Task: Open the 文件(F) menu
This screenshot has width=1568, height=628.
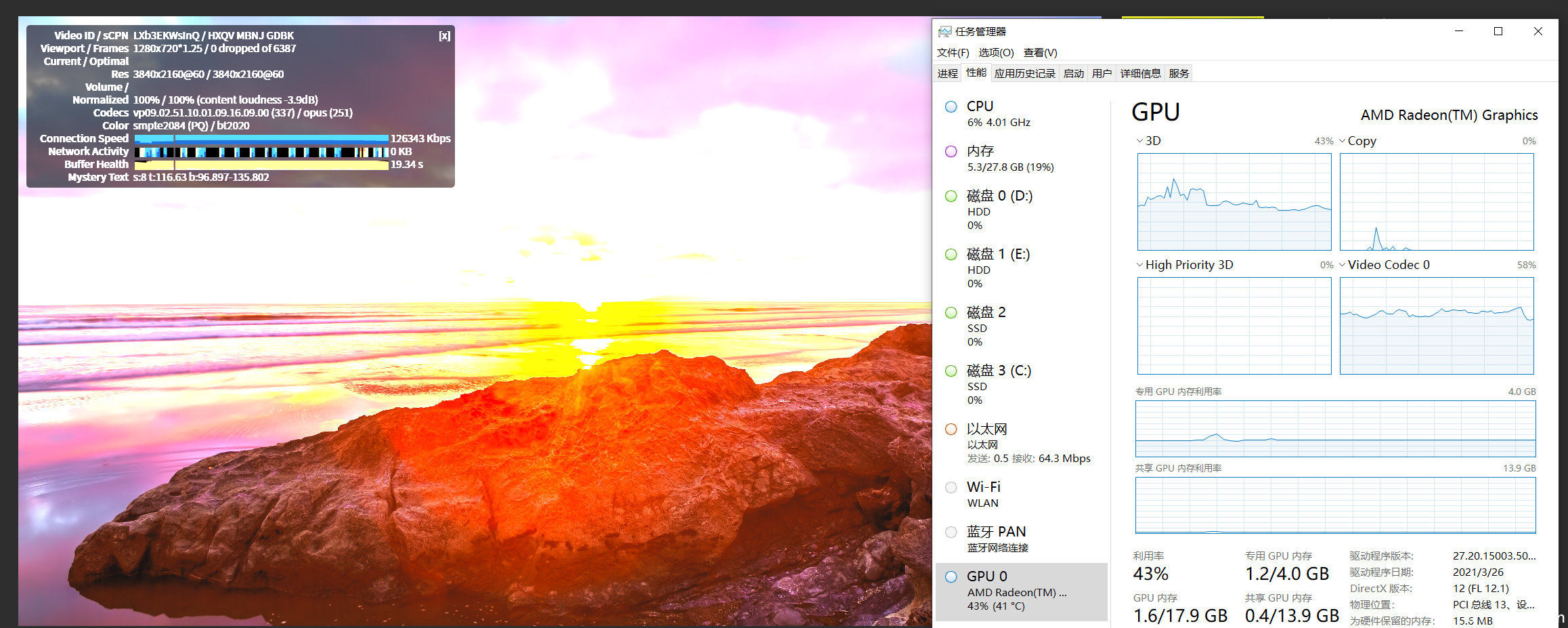Action: [953, 53]
